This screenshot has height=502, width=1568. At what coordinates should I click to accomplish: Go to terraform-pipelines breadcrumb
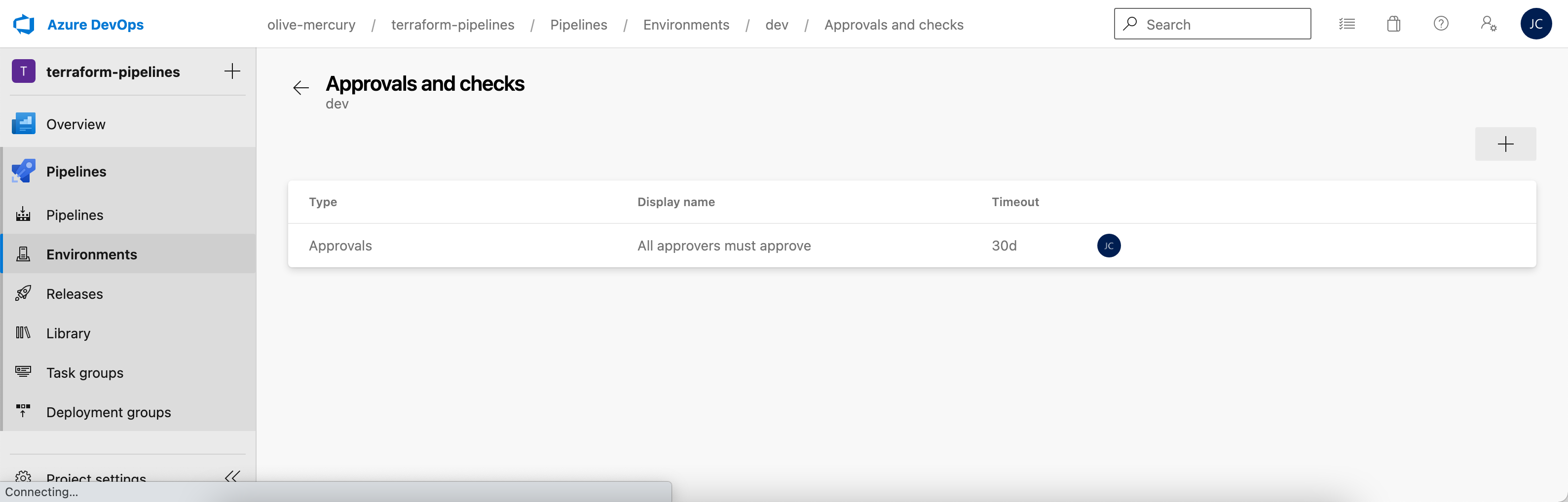(x=452, y=24)
